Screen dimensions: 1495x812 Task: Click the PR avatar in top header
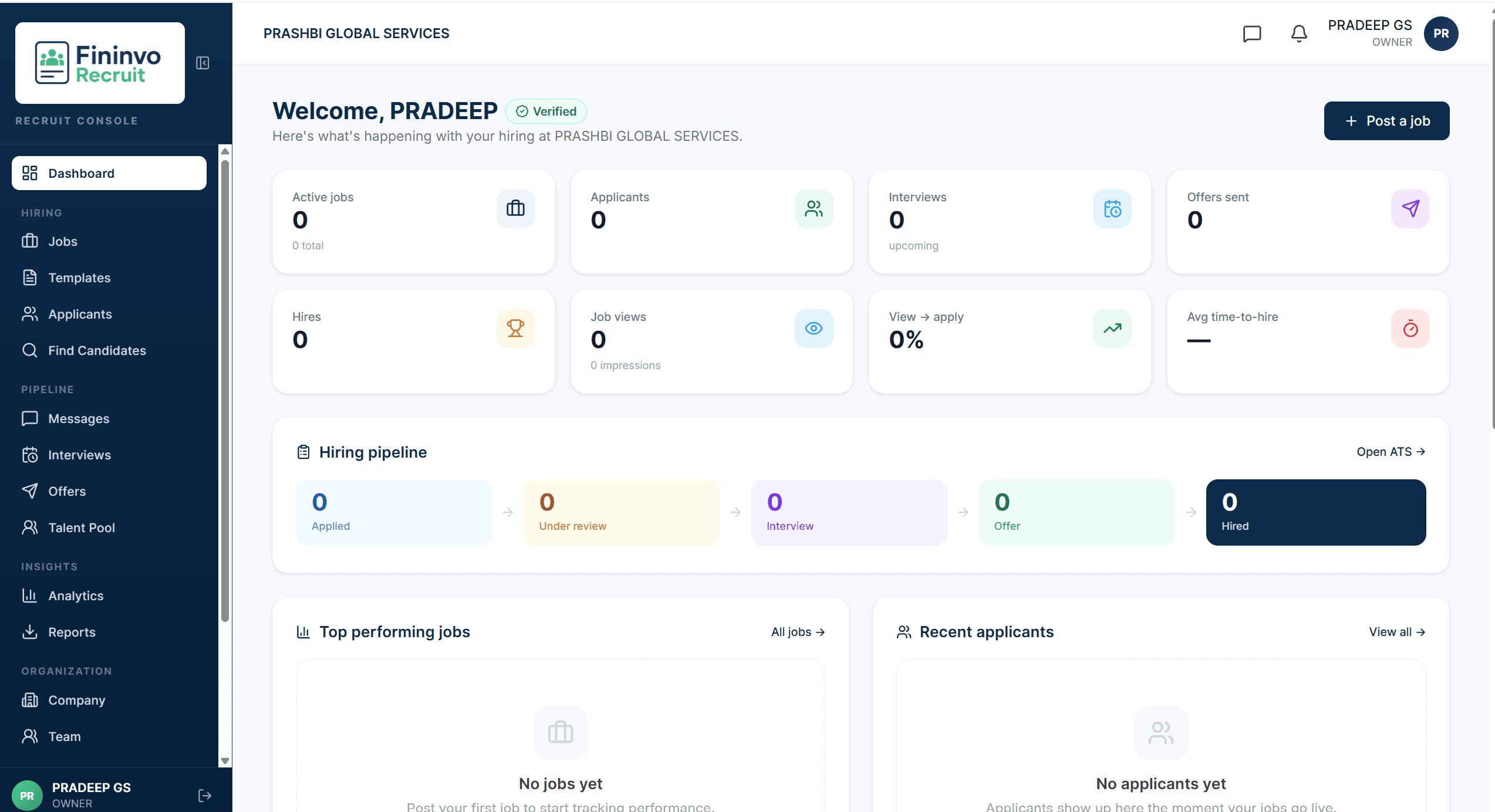point(1441,34)
